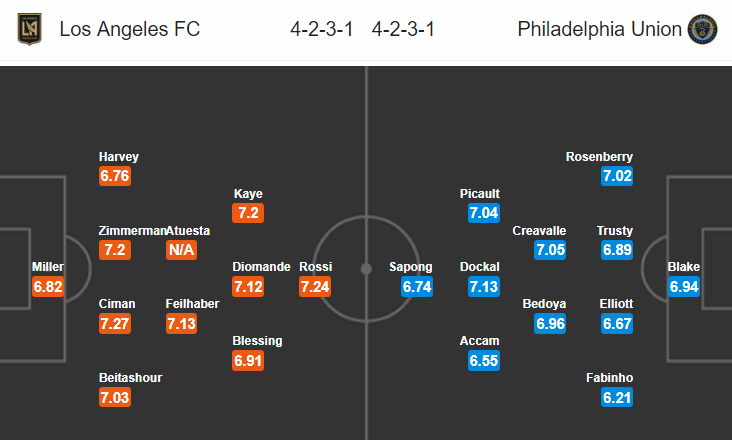The image size is (732, 440).
Task: Open the Los Angeles FC team name
Action: pyautogui.click(x=130, y=29)
